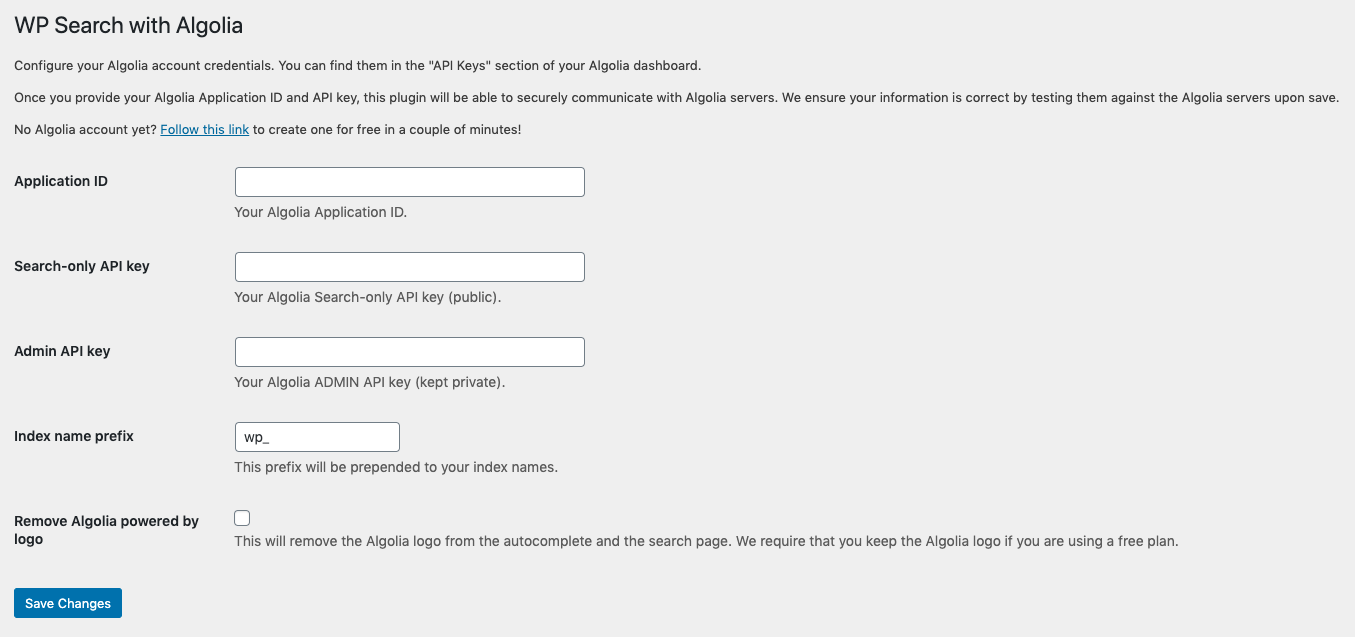Image resolution: width=1355 pixels, height=637 pixels.
Task: Click the WP Search with Algolia heading
Action: (x=128, y=25)
